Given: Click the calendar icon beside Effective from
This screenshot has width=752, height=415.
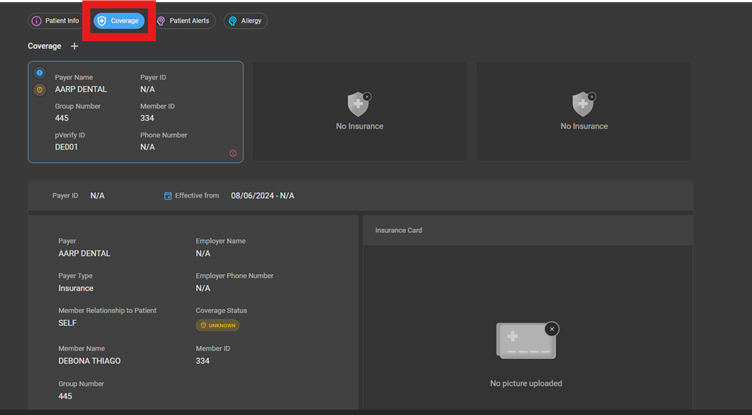Looking at the screenshot, I should point(168,196).
